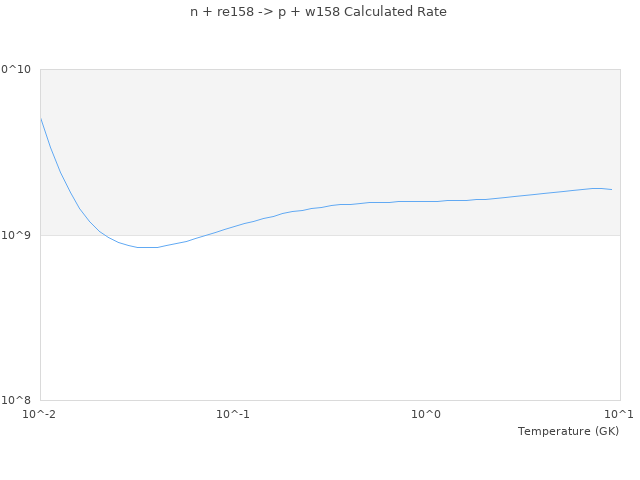Click the 10^1 x-axis tick label

(619, 414)
